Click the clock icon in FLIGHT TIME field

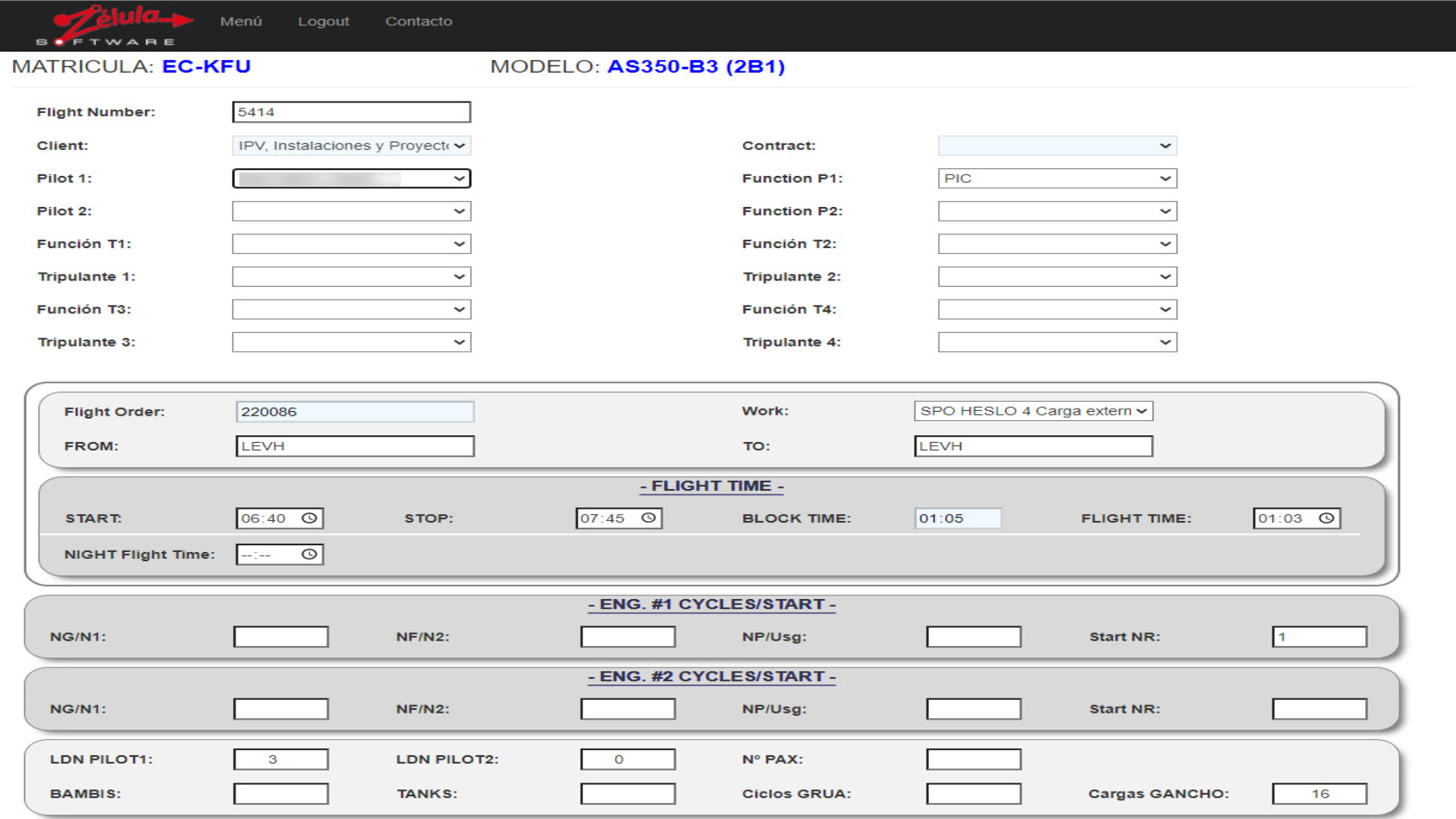pos(1326,518)
